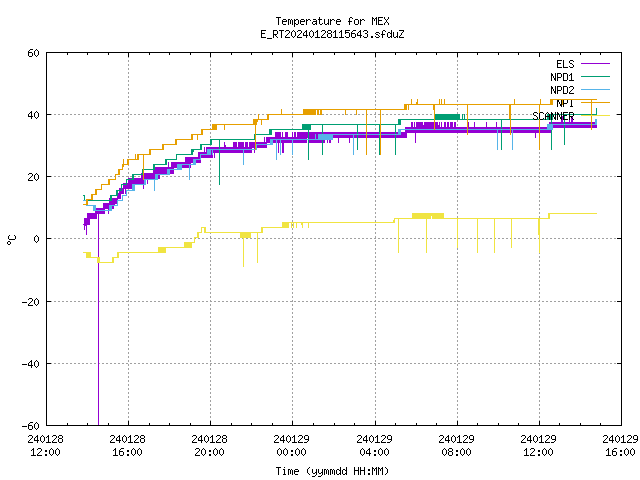Click the y-axis label 60
The width and height of the screenshot is (640, 480).
(33, 53)
